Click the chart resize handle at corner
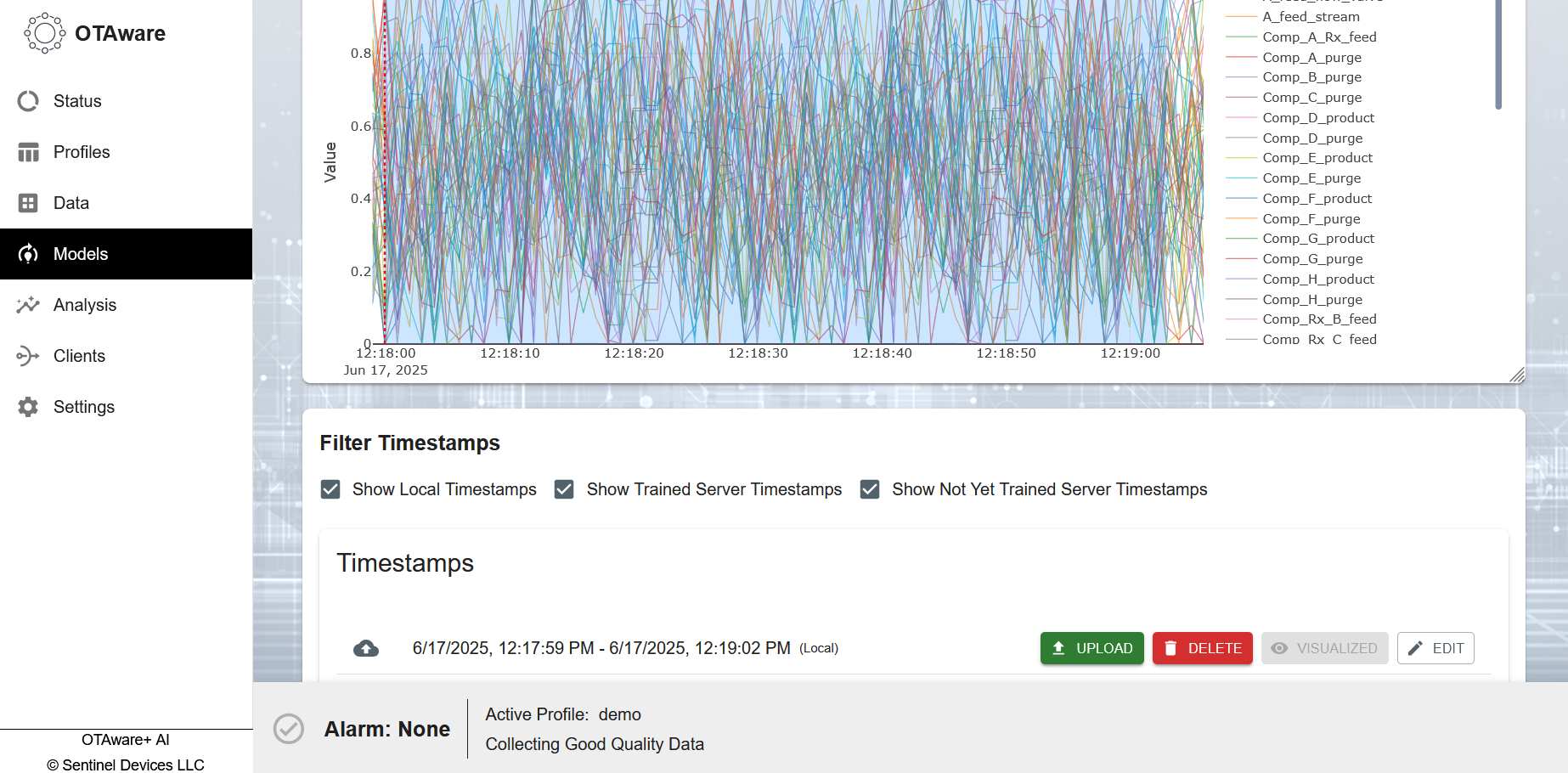The width and height of the screenshot is (1568, 773). coord(1517,375)
